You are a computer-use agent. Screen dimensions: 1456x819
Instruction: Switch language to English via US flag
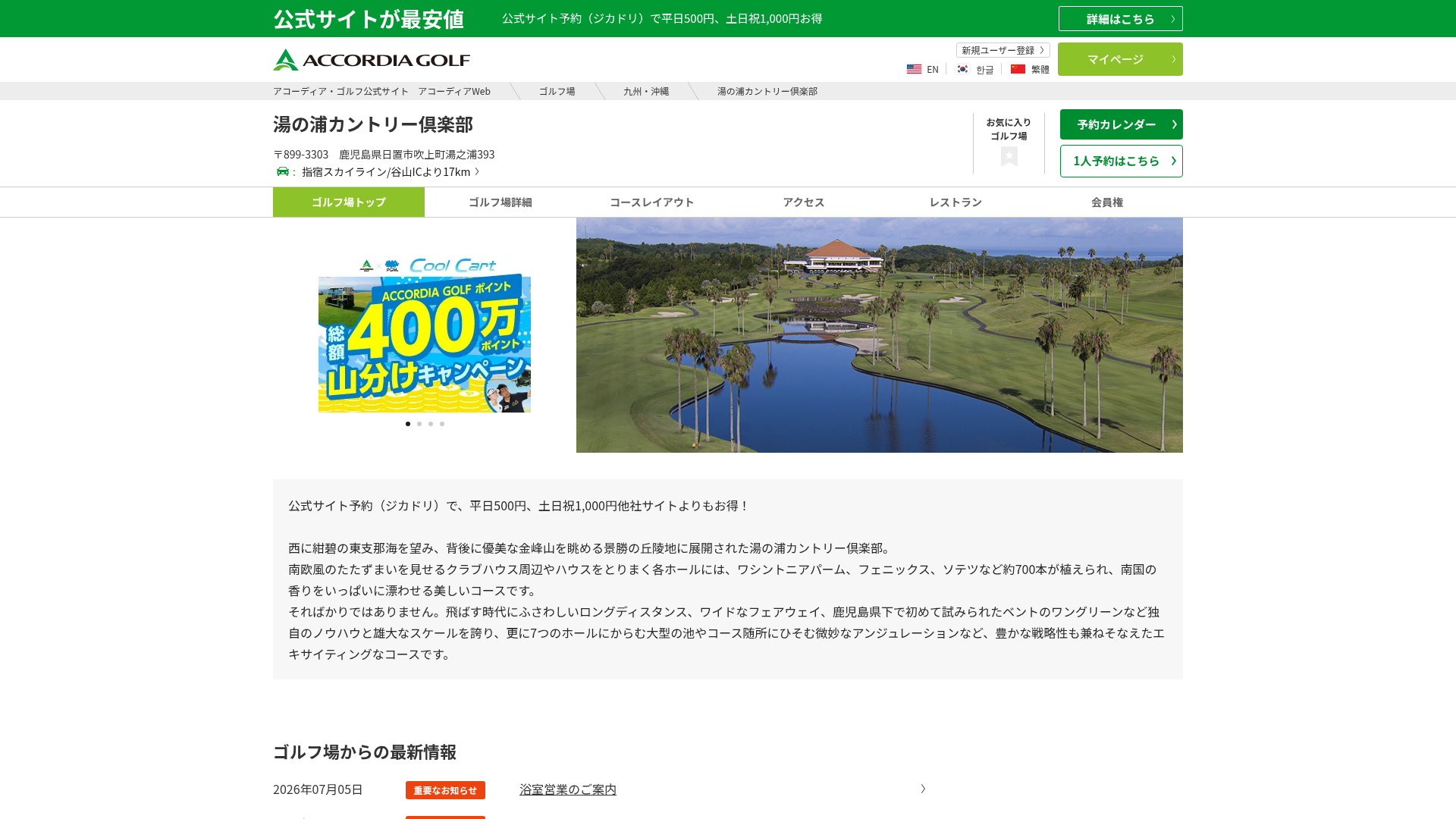tap(914, 69)
